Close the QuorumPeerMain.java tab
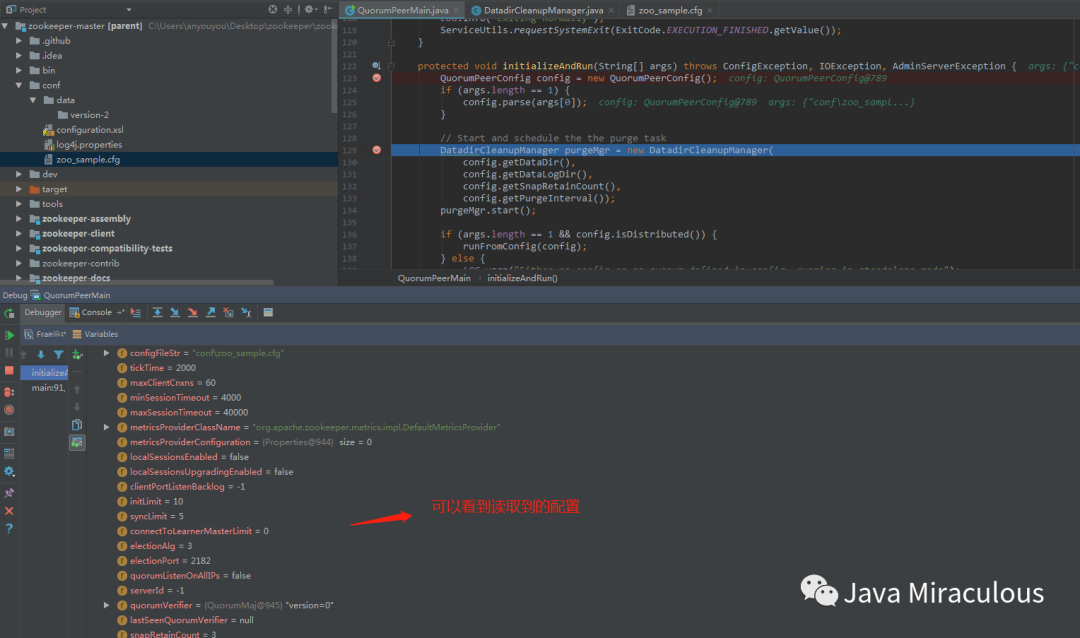Screen dimensions: 1080x638 tap(456, 10)
